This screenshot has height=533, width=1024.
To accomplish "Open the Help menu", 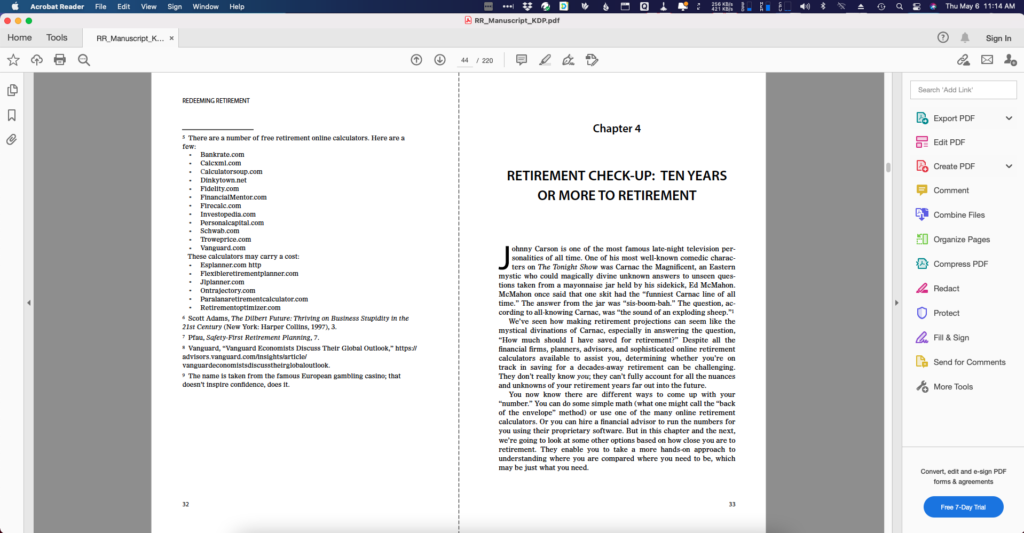I will (237, 7).
